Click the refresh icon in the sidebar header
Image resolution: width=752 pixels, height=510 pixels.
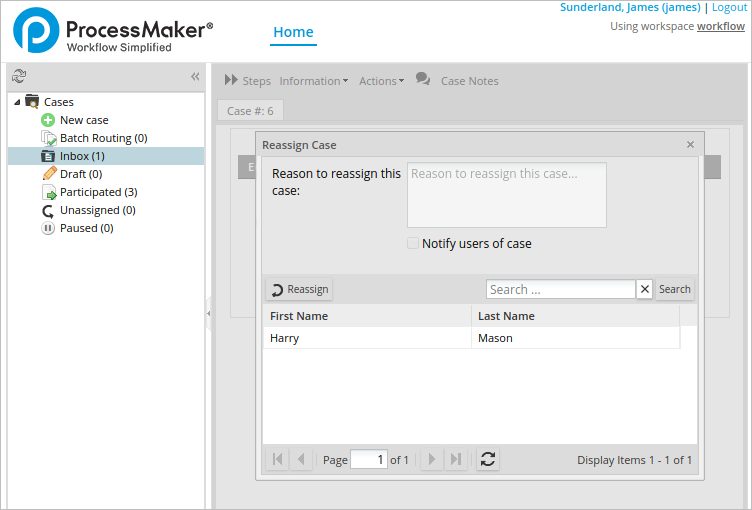point(19,76)
